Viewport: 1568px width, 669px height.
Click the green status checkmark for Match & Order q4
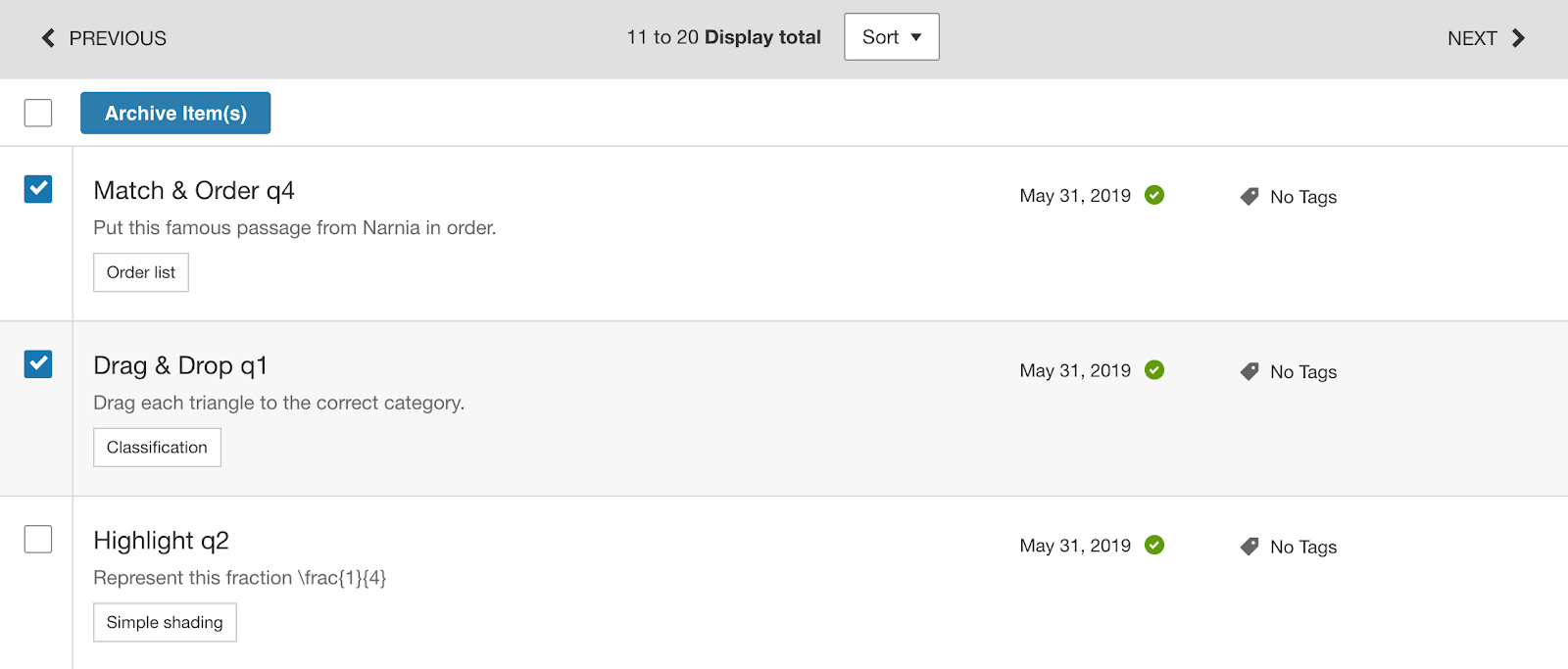1154,195
